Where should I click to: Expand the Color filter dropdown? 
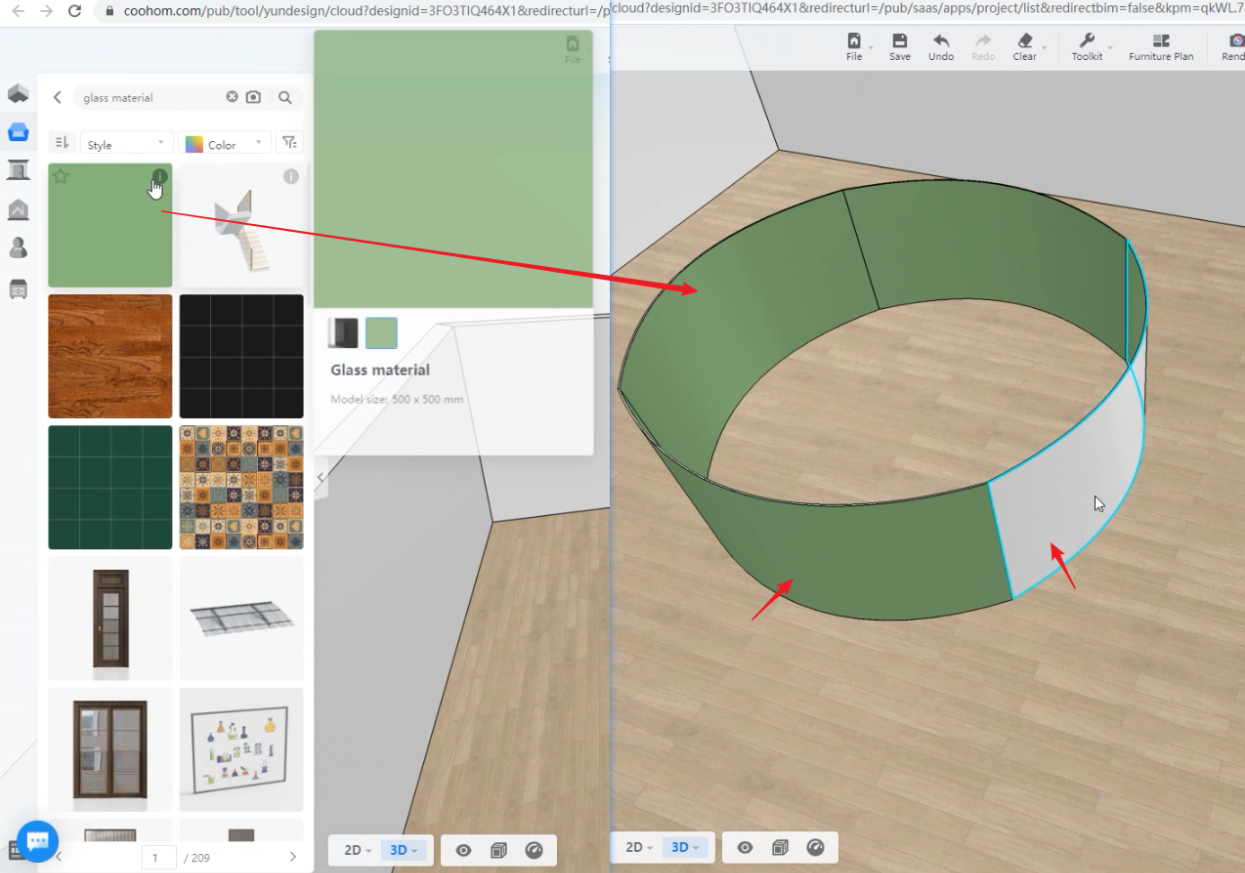[x=226, y=144]
